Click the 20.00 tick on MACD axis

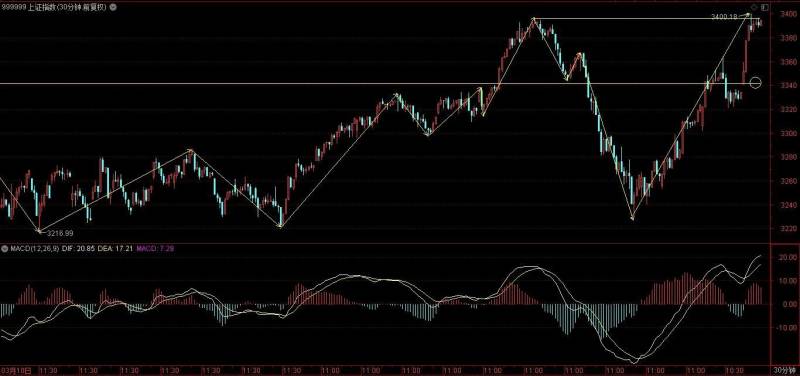pyautogui.click(x=785, y=258)
